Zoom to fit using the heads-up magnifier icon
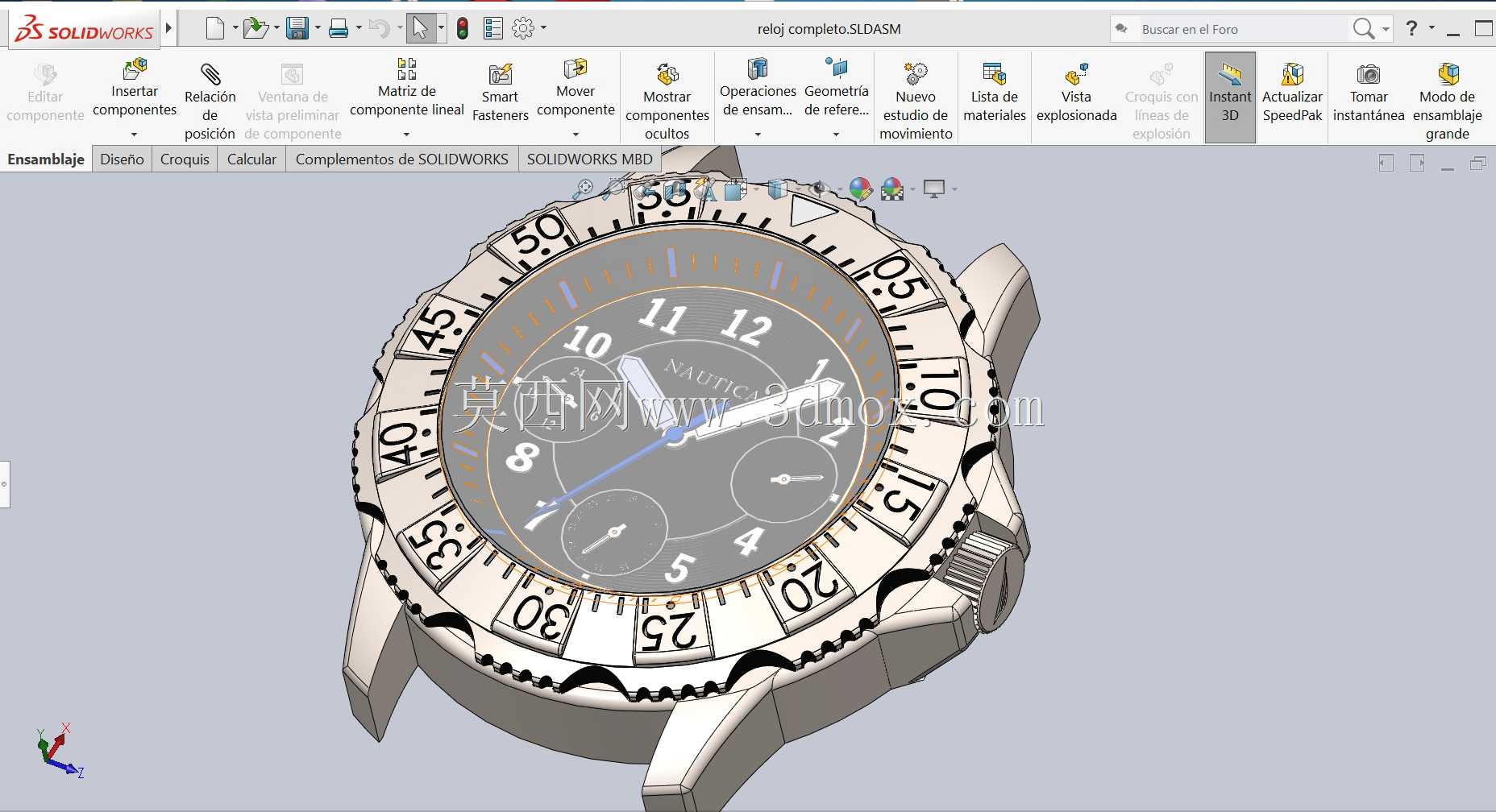 pos(582,189)
